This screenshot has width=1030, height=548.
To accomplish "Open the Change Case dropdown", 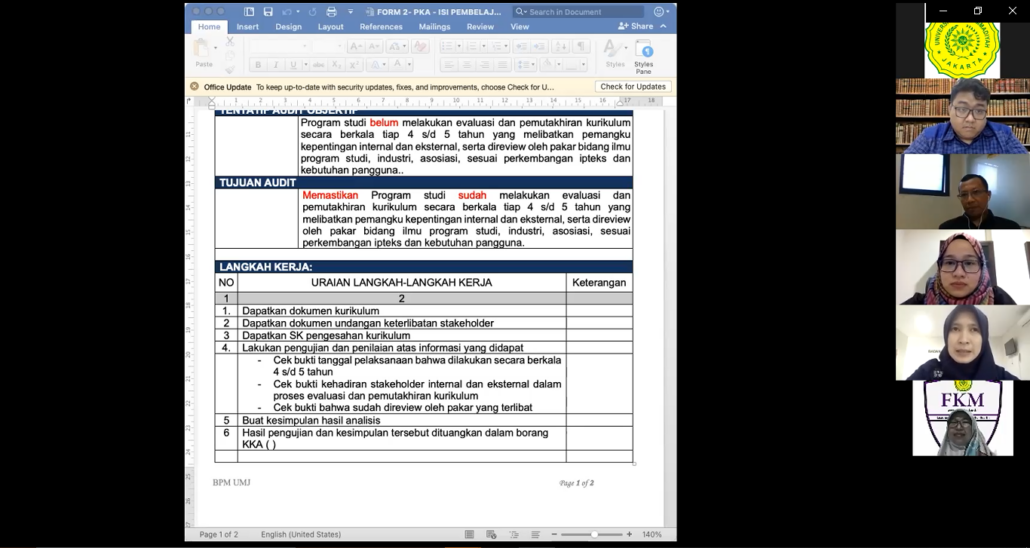I will (397, 47).
